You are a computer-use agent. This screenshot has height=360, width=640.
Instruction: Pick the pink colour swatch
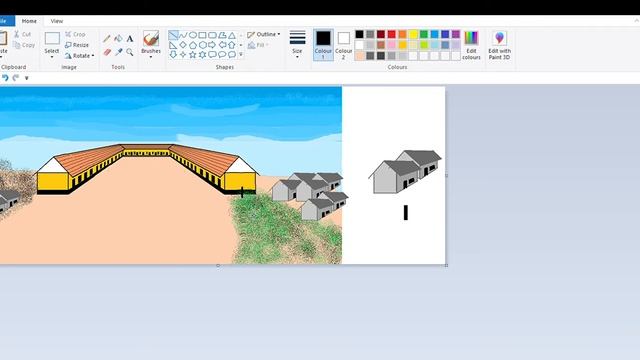coord(392,45)
